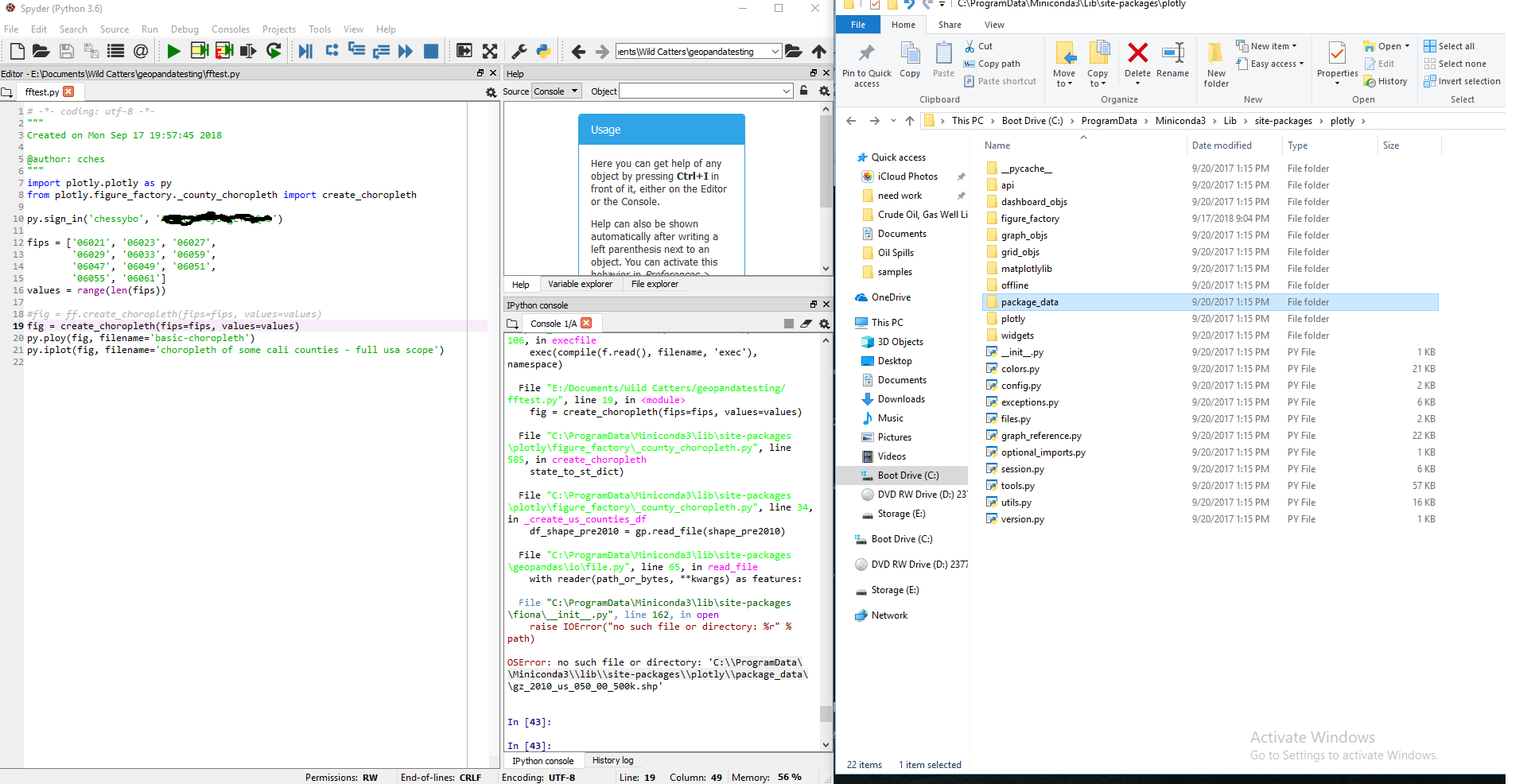1527x784 pixels.
Task: Open Preferences with the wrench icon
Action: point(519,52)
